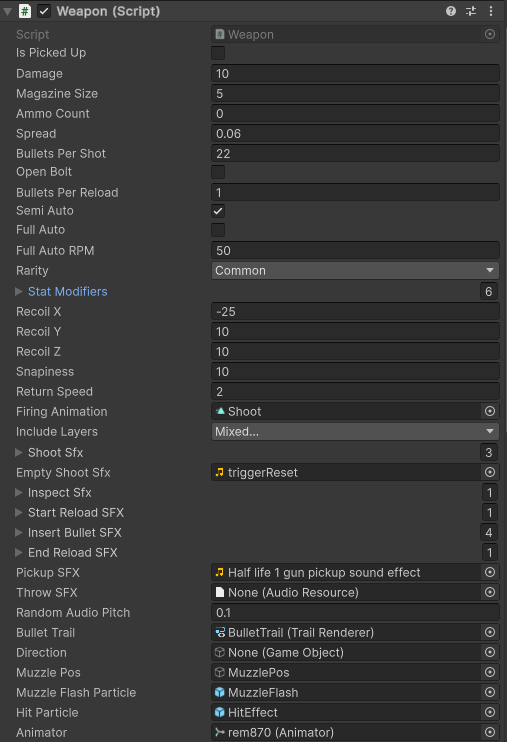Open the Include Layers Mixed dropdown
Viewport: 507px width, 742px height.
(355, 432)
